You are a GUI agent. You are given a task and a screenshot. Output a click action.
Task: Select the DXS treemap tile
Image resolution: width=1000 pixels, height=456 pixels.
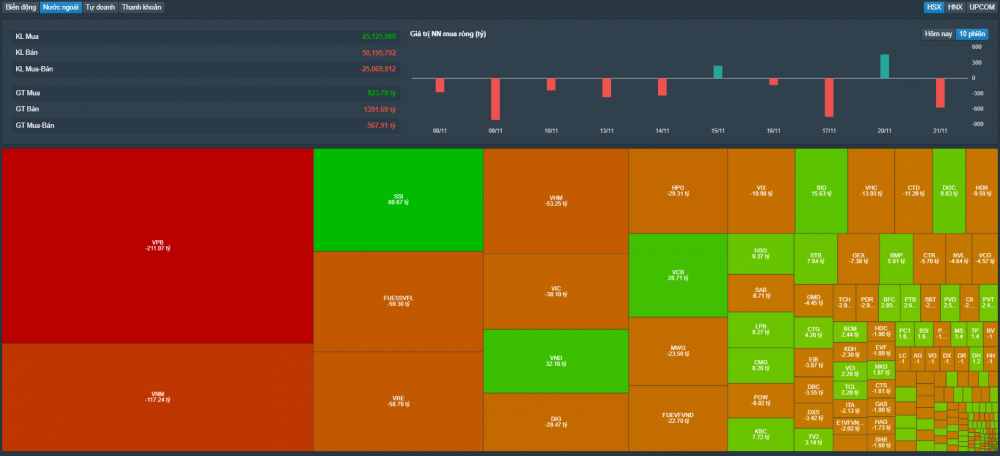814,415
